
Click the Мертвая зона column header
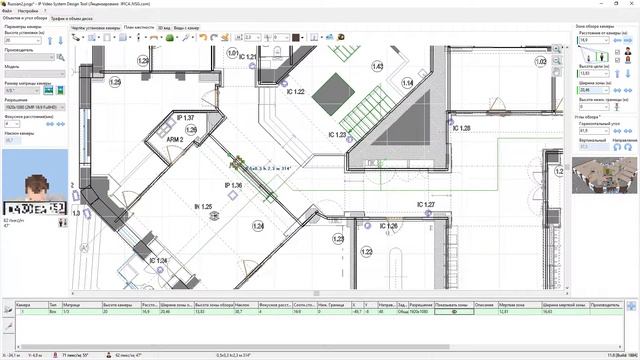[x=520, y=305]
